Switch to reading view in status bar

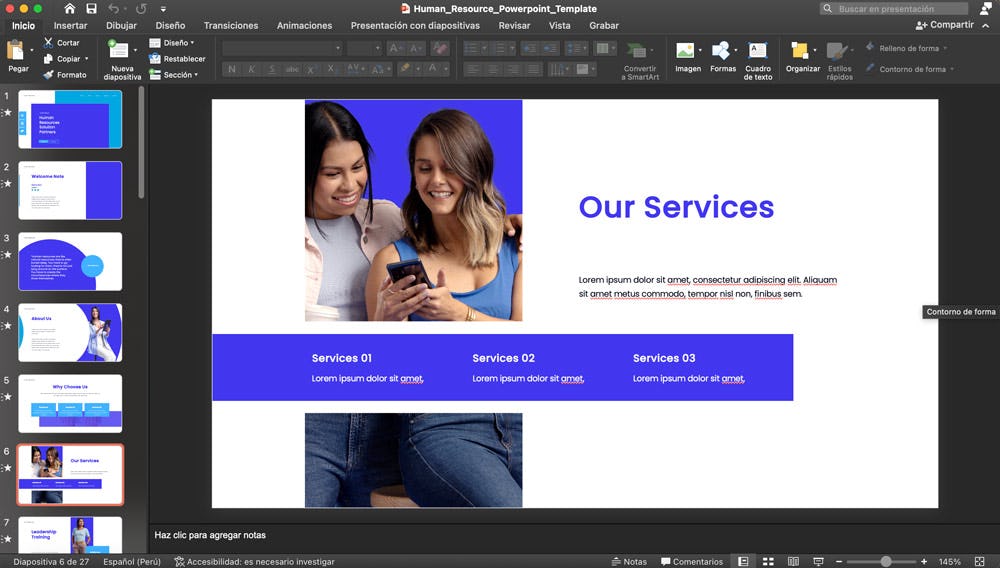coord(793,562)
